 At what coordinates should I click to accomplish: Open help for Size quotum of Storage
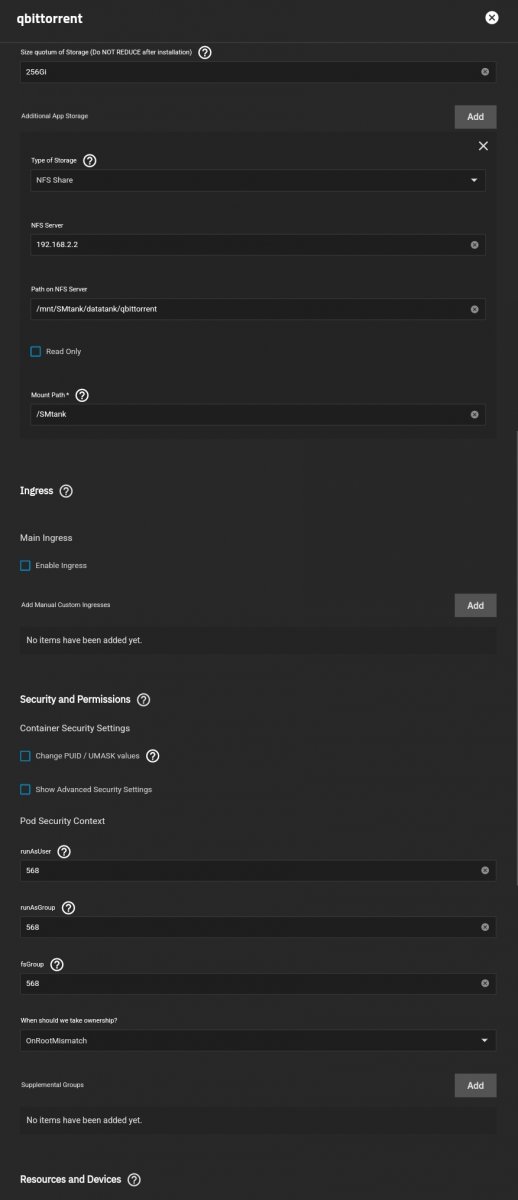[x=205, y=52]
